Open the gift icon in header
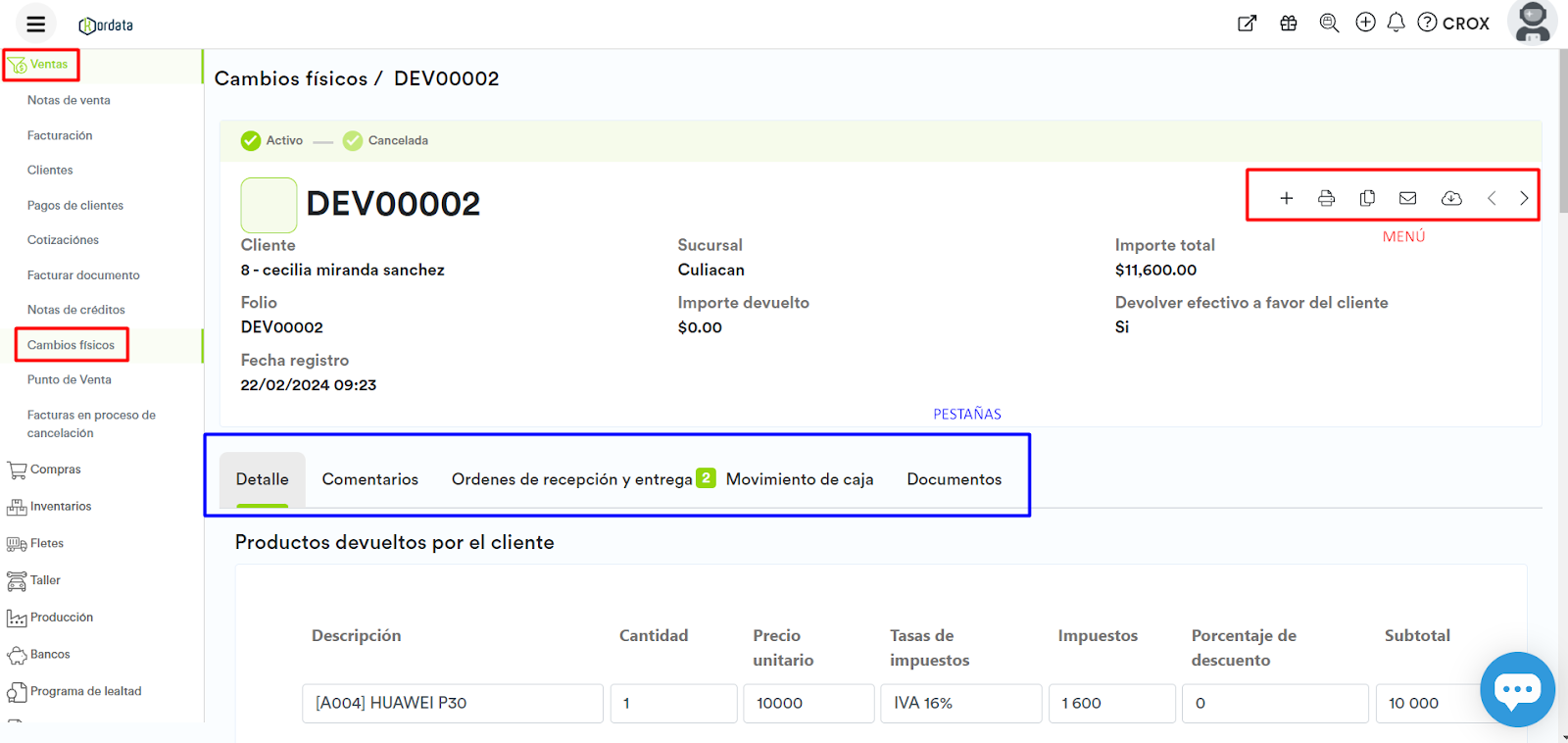This screenshot has width=1568, height=743. tap(1289, 23)
